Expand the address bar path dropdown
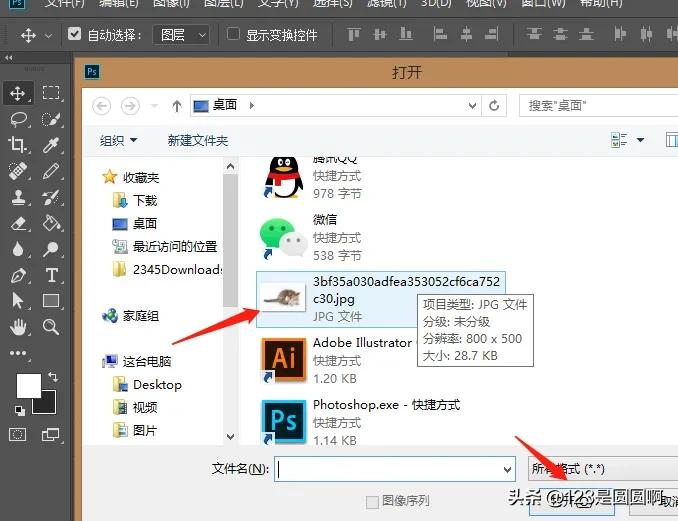The height and width of the screenshot is (521, 678). [472, 105]
